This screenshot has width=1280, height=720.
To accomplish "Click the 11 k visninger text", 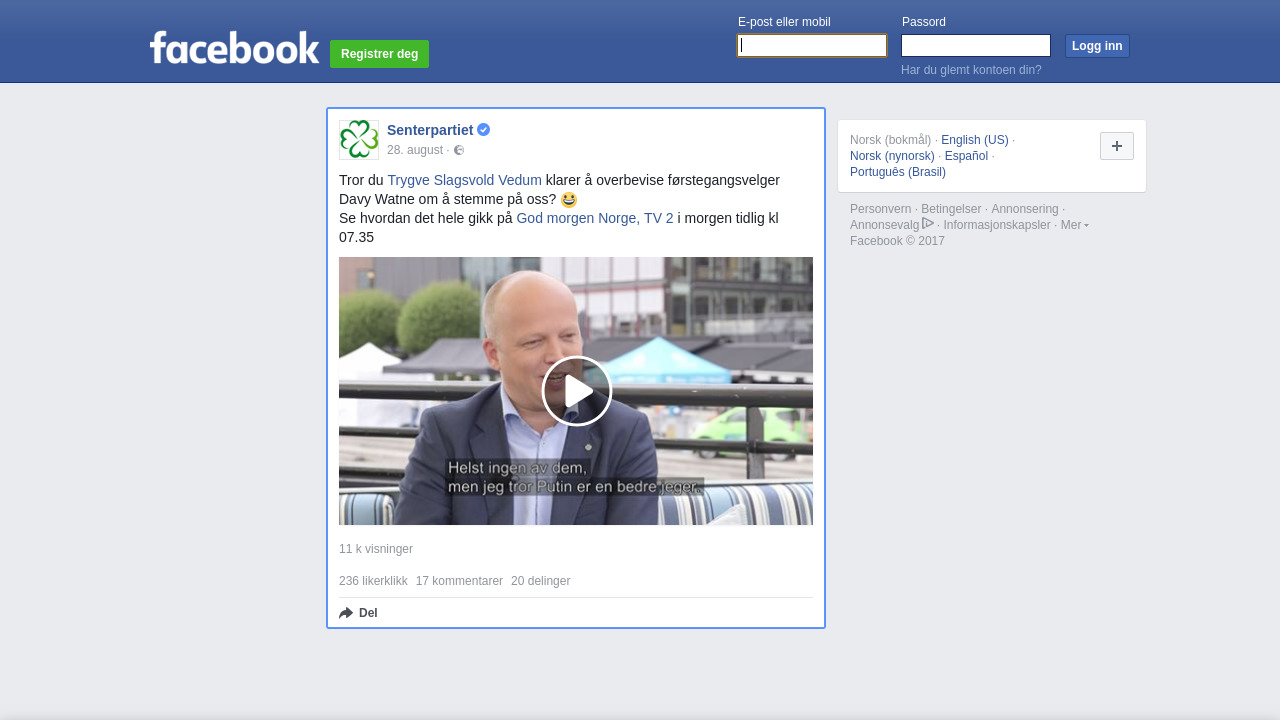I will (376, 549).
